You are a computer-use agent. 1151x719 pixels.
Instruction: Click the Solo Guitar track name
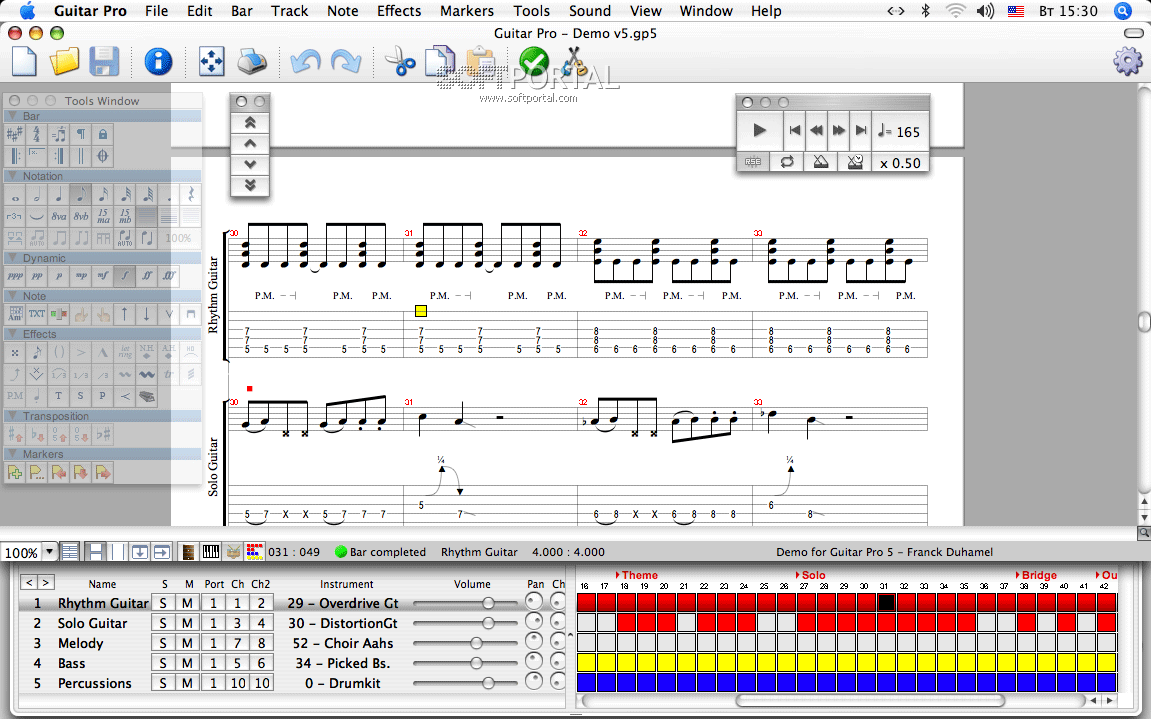tap(92, 623)
